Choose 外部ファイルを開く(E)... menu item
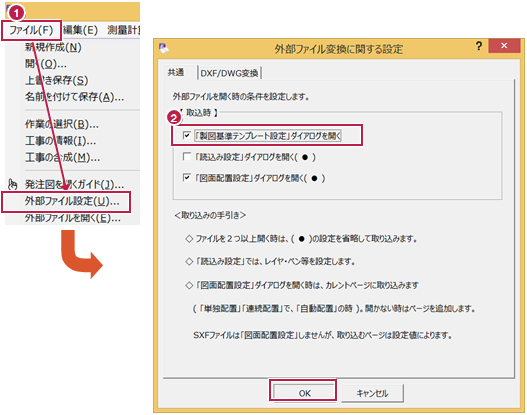The image size is (527, 415). [x=73, y=218]
